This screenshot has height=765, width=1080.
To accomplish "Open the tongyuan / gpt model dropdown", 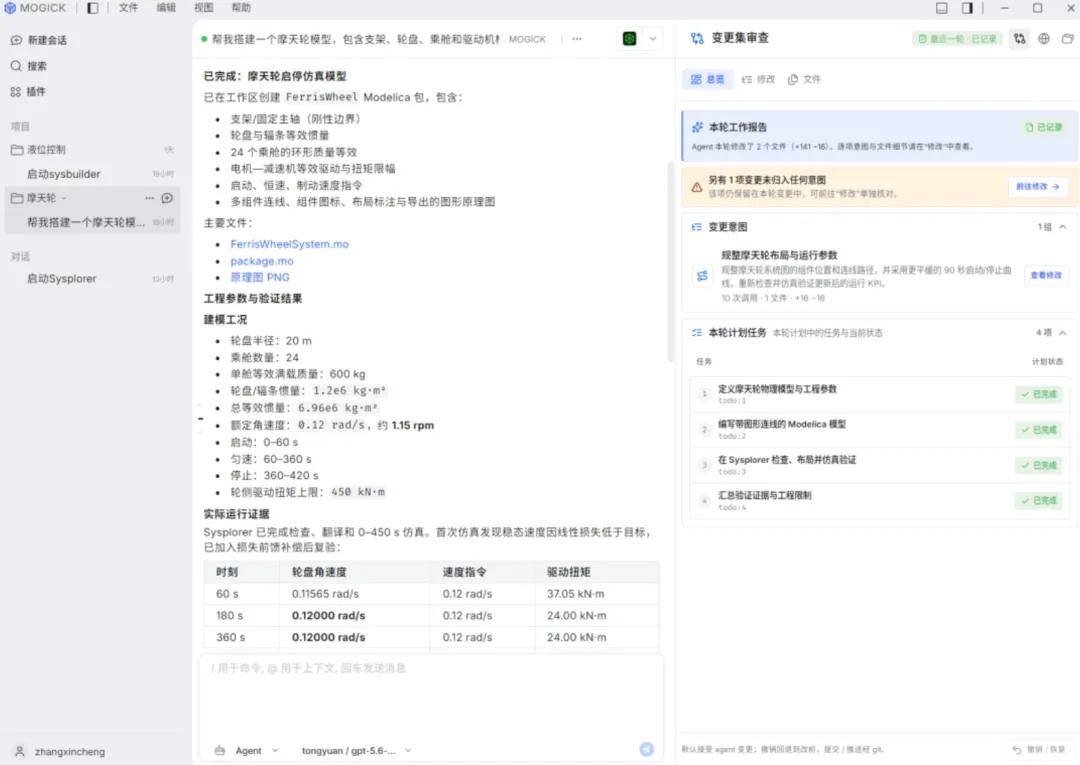I will (356, 751).
